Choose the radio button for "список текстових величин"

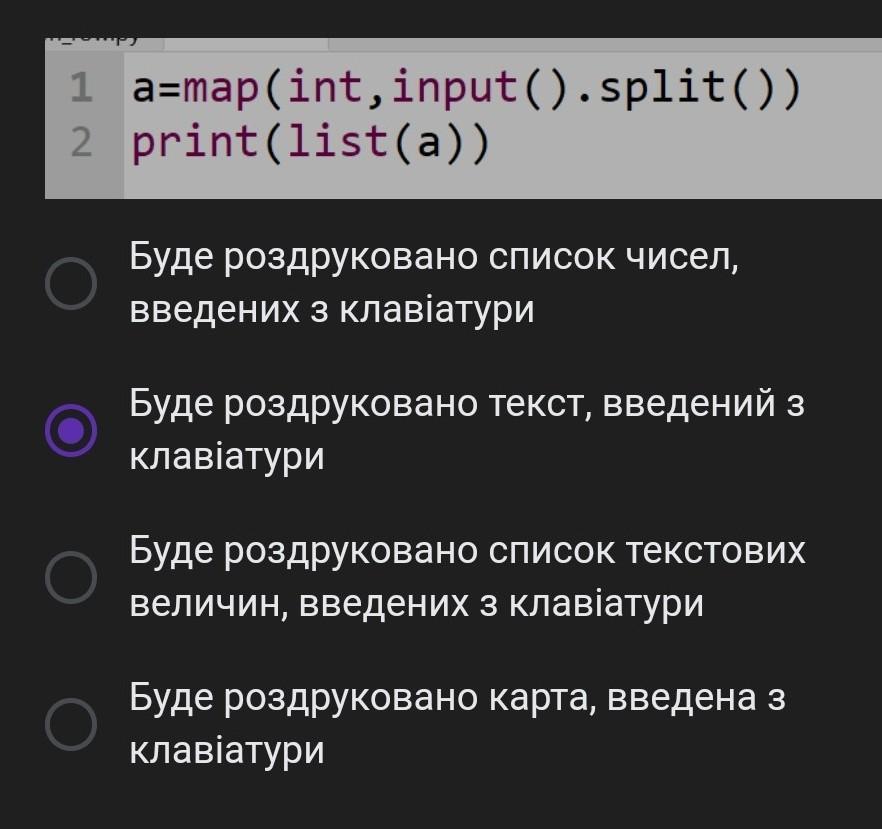pos(71,577)
